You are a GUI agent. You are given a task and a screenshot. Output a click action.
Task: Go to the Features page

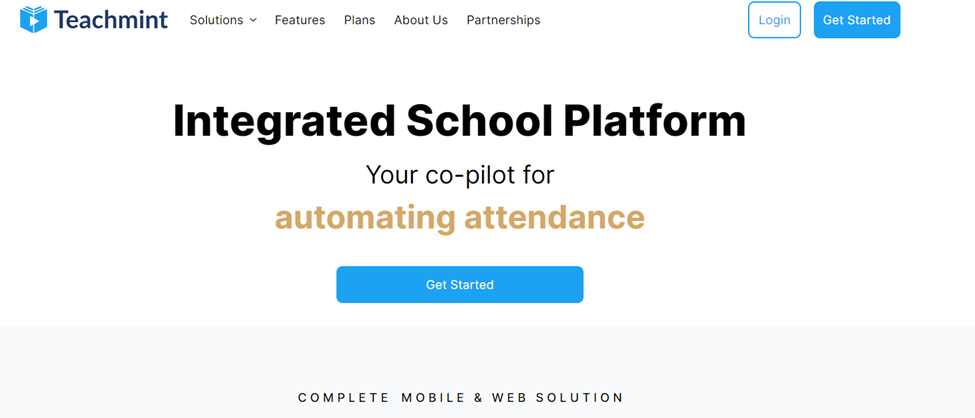point(300,20)
